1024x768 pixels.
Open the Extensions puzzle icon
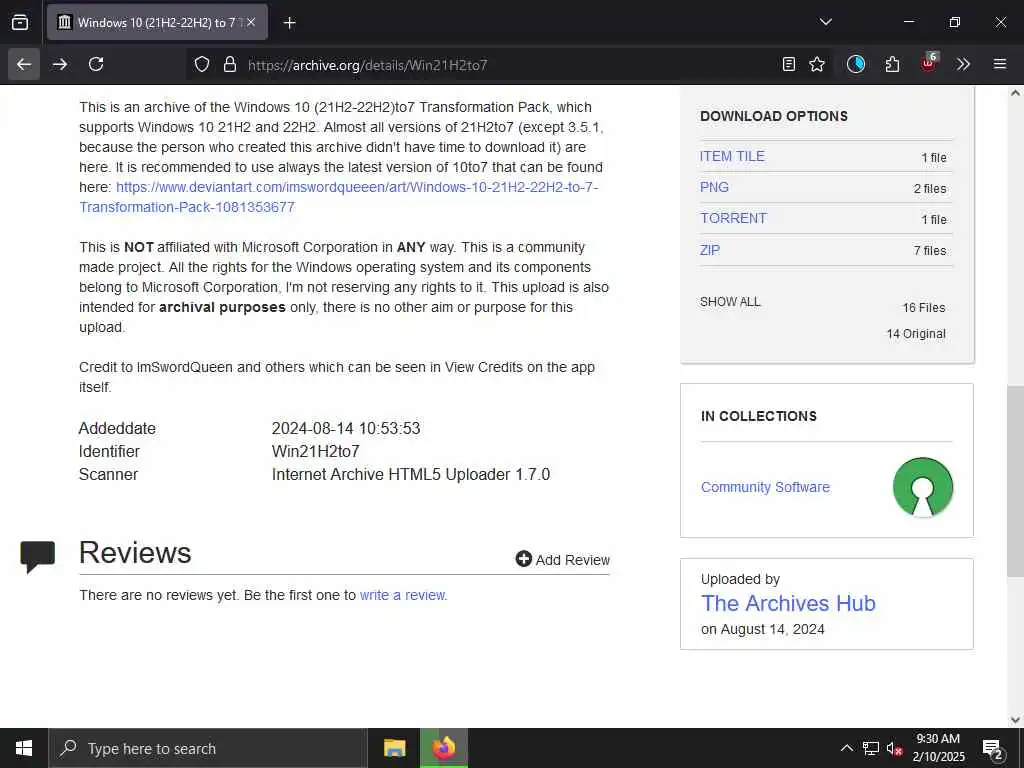coord(892,64)
